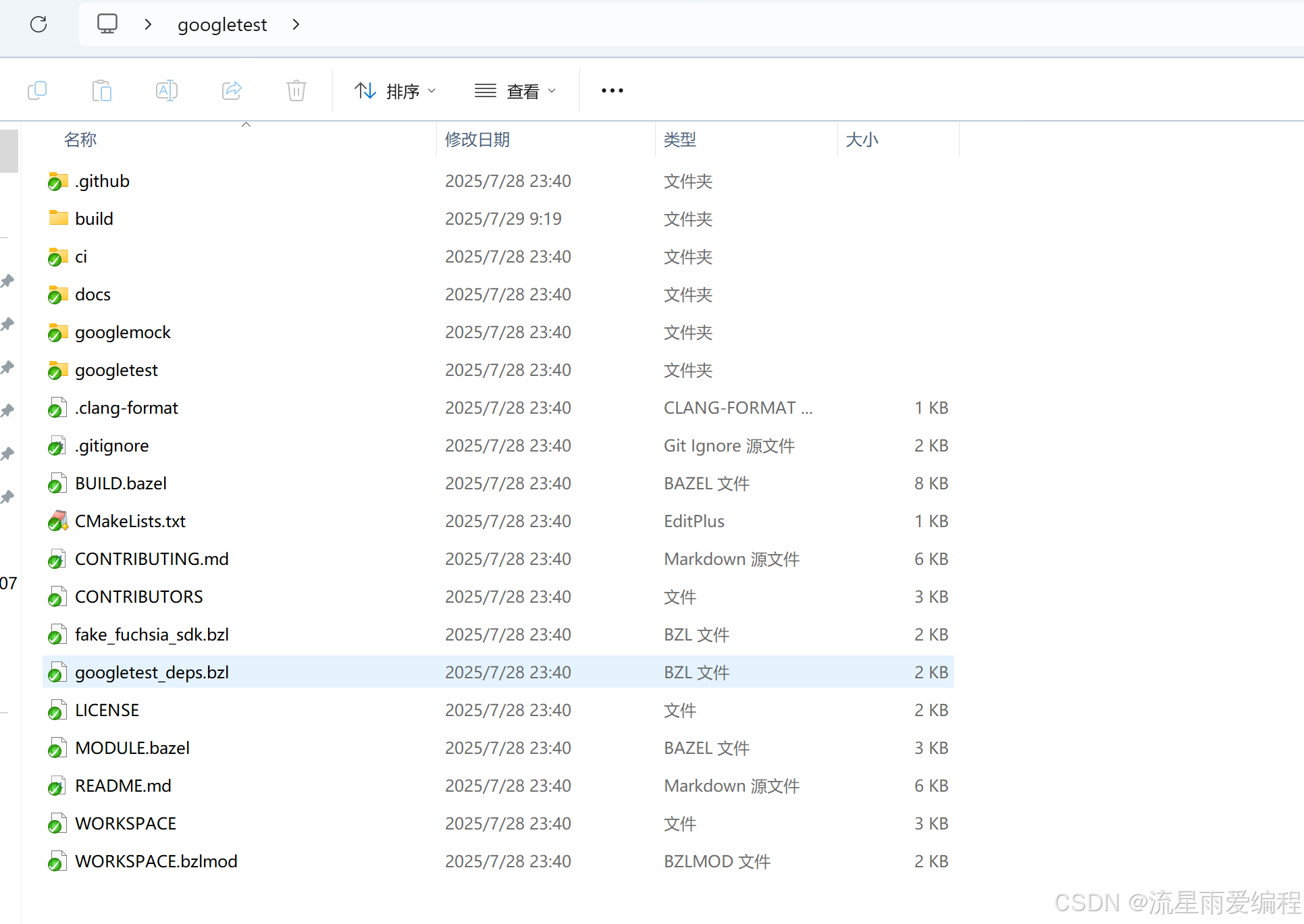
Task: Select the CONTRIBUTING.md file name
Action: tap(152, 559)
